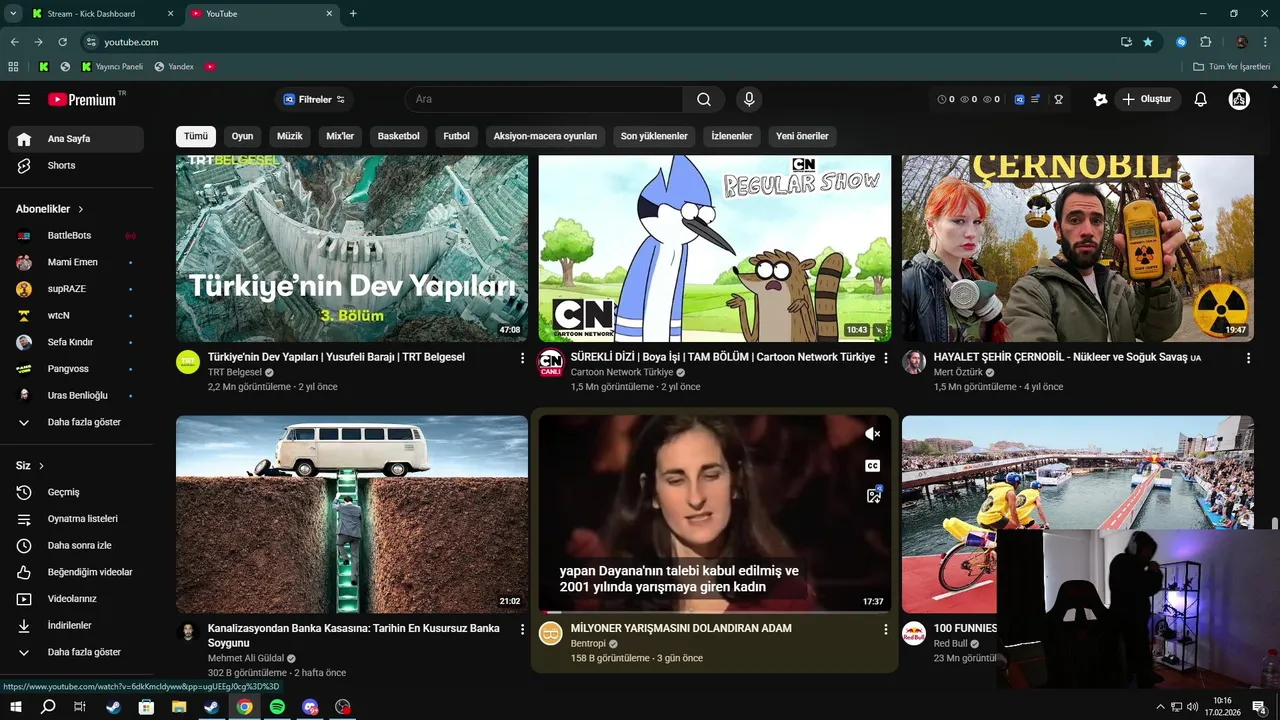
Task: Select the Yeni öneriler chip
Action: click(802, 136)
